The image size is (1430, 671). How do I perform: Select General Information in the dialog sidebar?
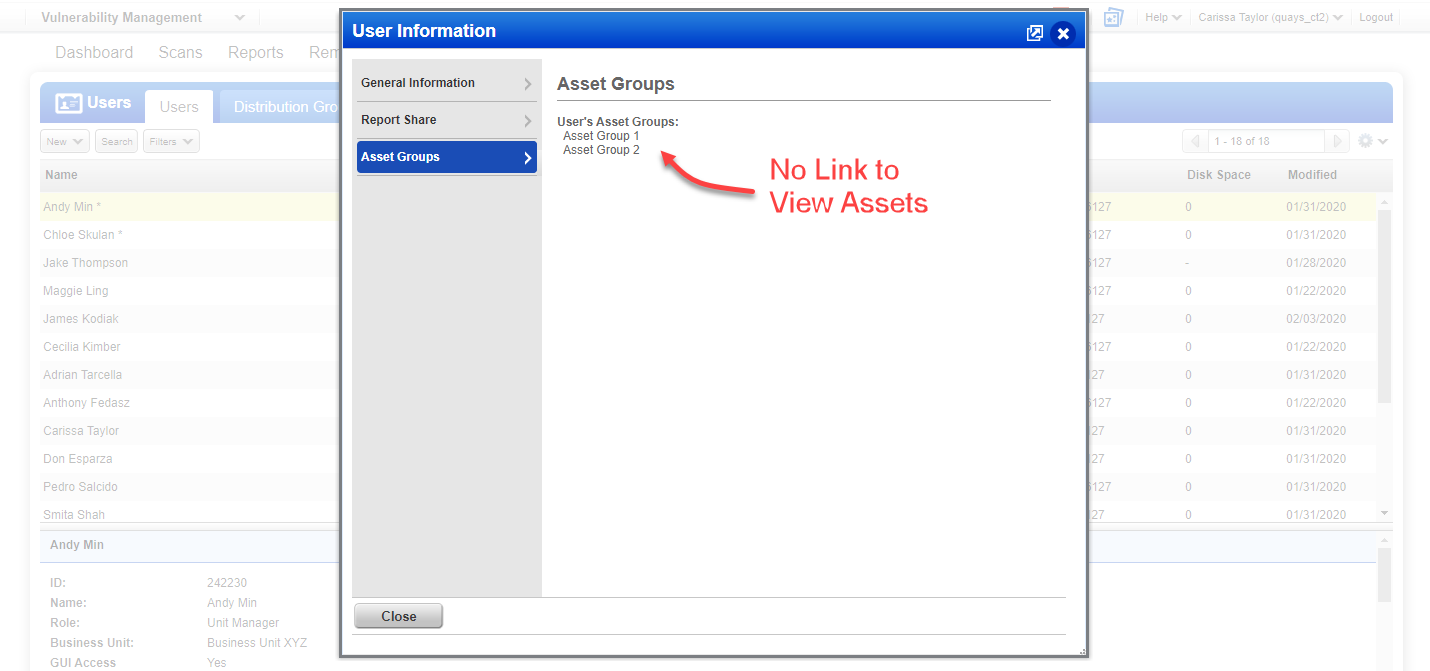tap(446, 83)
